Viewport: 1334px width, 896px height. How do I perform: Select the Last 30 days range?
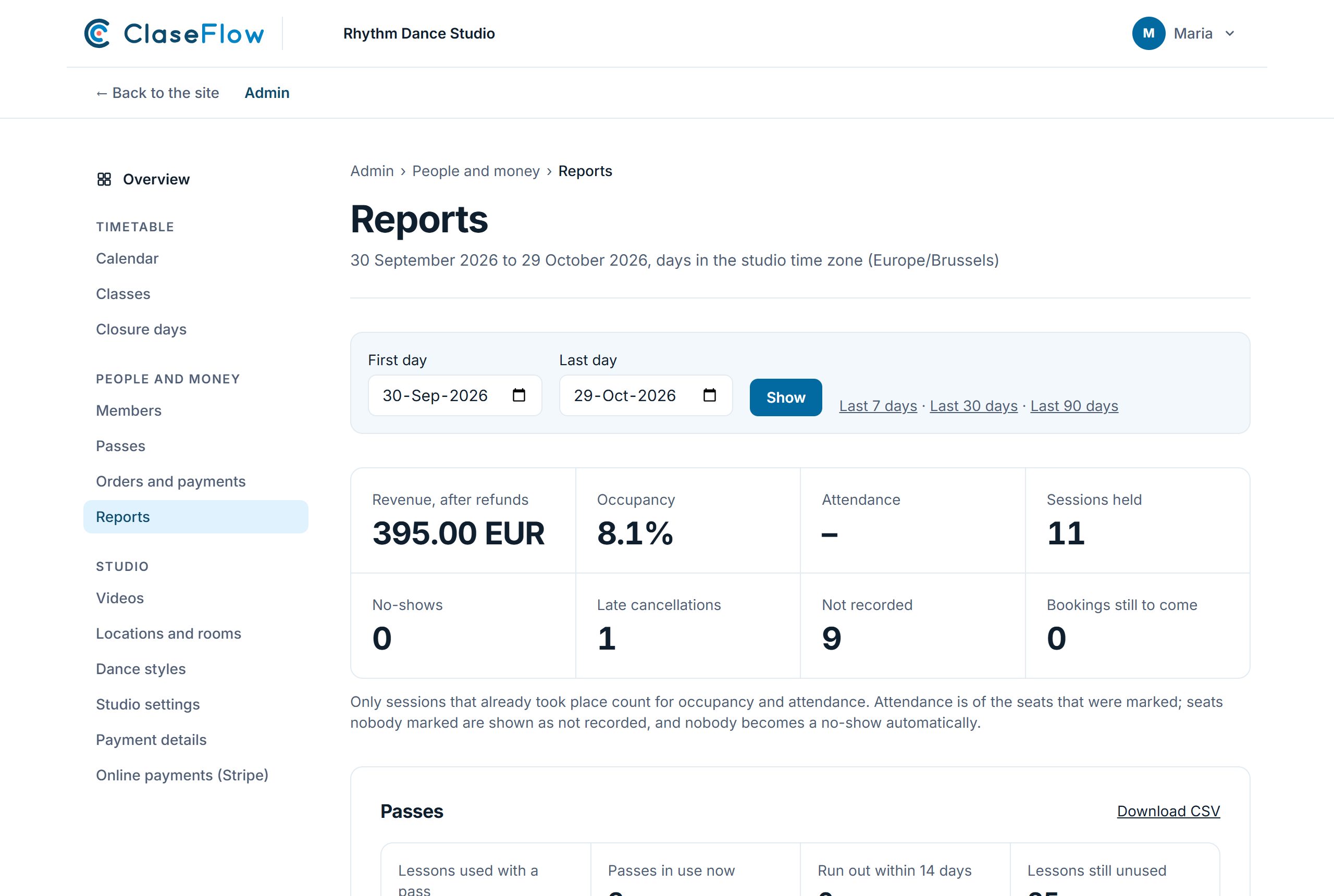click(973, 406)
